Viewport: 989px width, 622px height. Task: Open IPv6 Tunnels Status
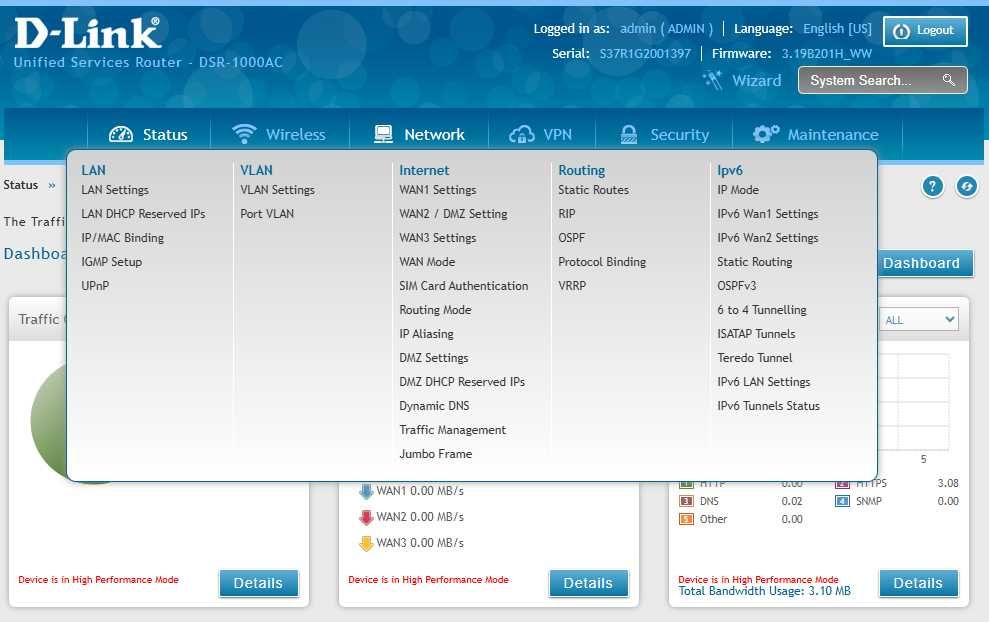[x=768, y=406]
